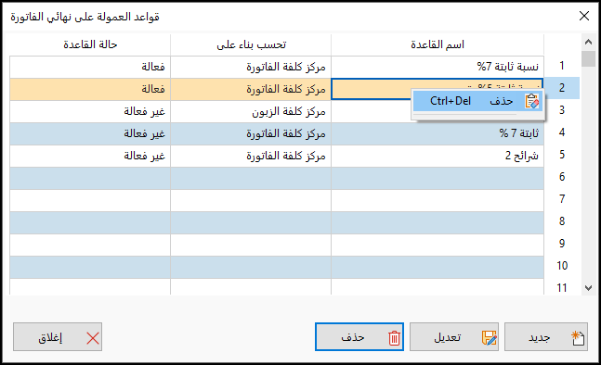Click the trash icon on حذف button
The width and height of the screenshot is (601, 365).
[394, 338]
